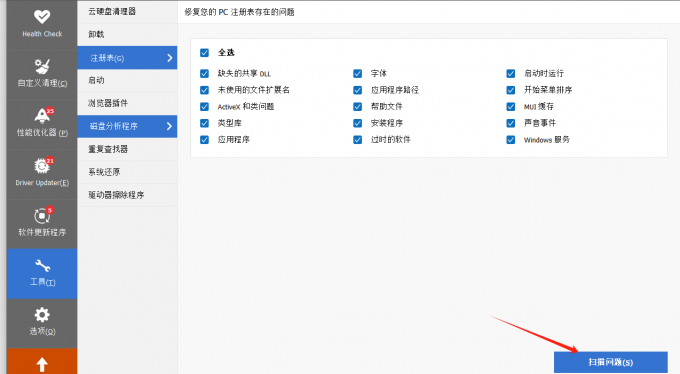Screen dimensions: 680x374
Task: Open 自定义清理 broom icon
Action: (x=42, y=66)
